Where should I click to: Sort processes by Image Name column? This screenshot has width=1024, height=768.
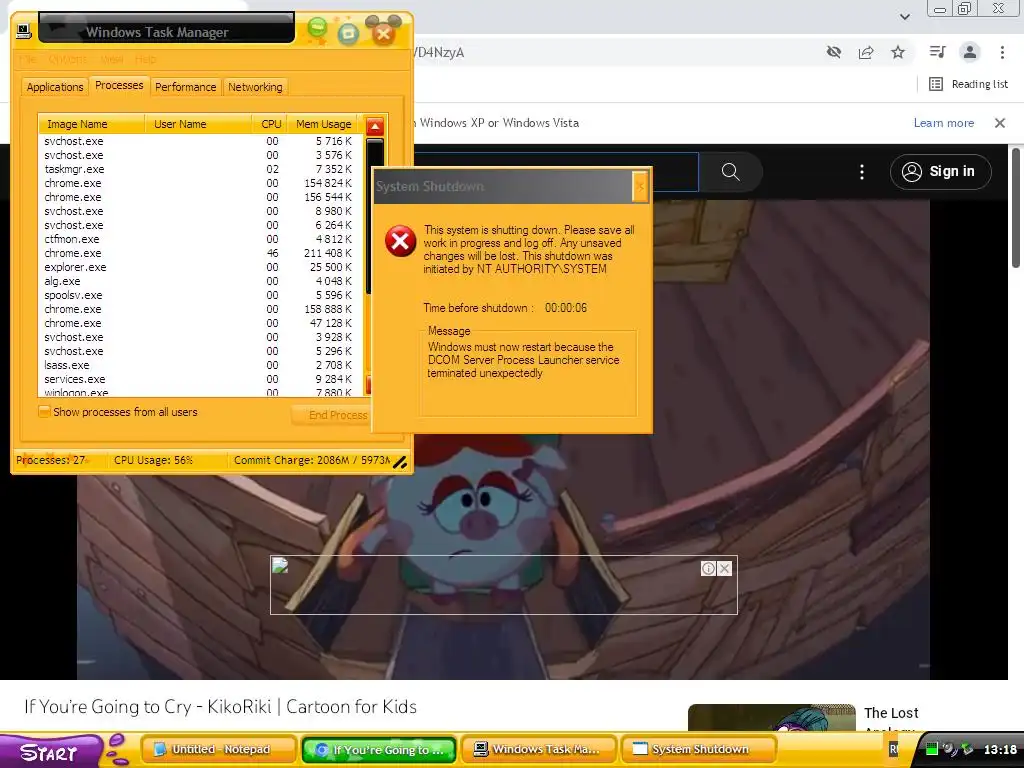coord(91,124)
